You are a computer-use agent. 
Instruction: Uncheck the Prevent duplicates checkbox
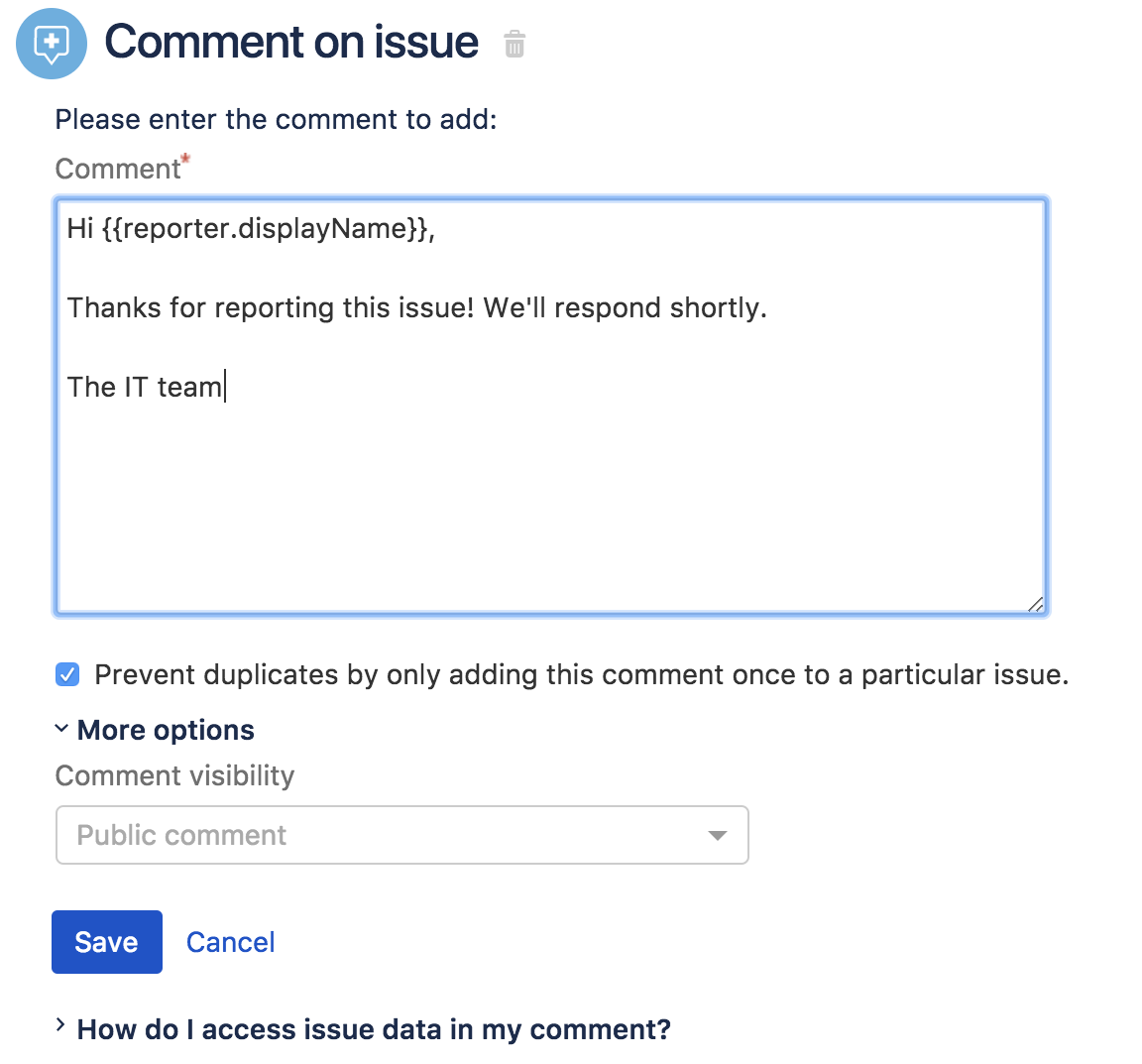pyautogui.click(x=67, y=675)
